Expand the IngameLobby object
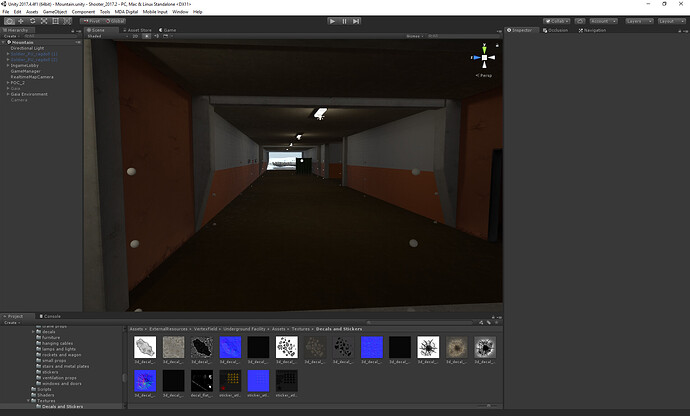The width and height of the screenshot is (690, 416). point(8,65)
